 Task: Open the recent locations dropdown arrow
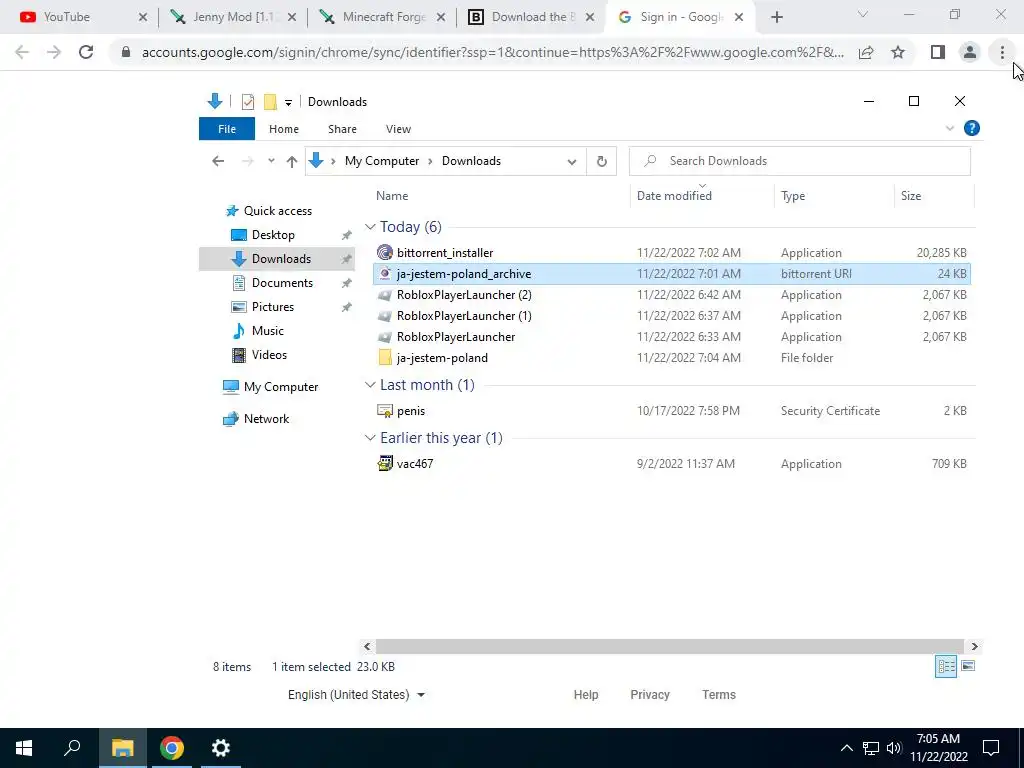point(271,161)
